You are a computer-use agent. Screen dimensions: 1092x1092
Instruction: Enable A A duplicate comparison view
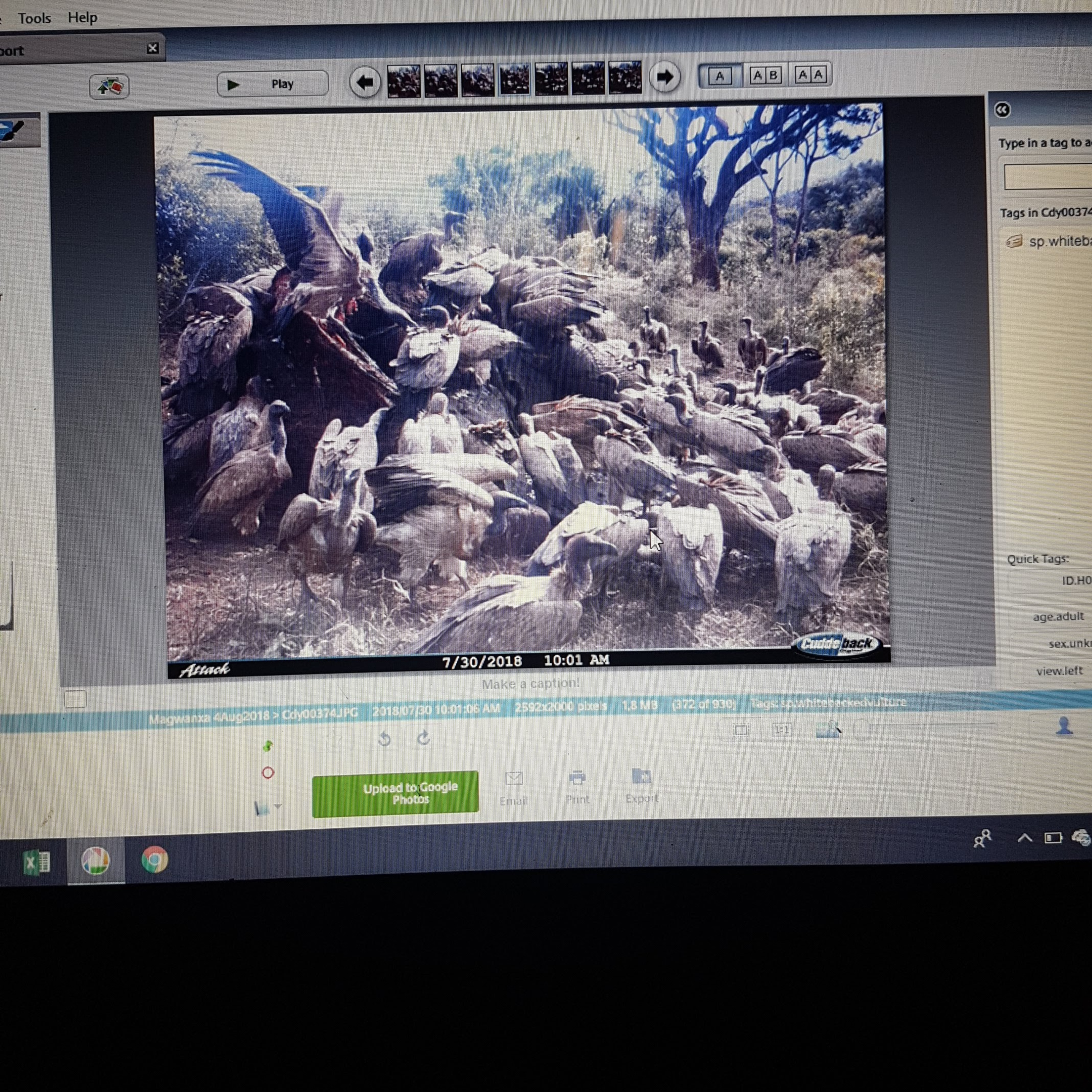point(810,75)
